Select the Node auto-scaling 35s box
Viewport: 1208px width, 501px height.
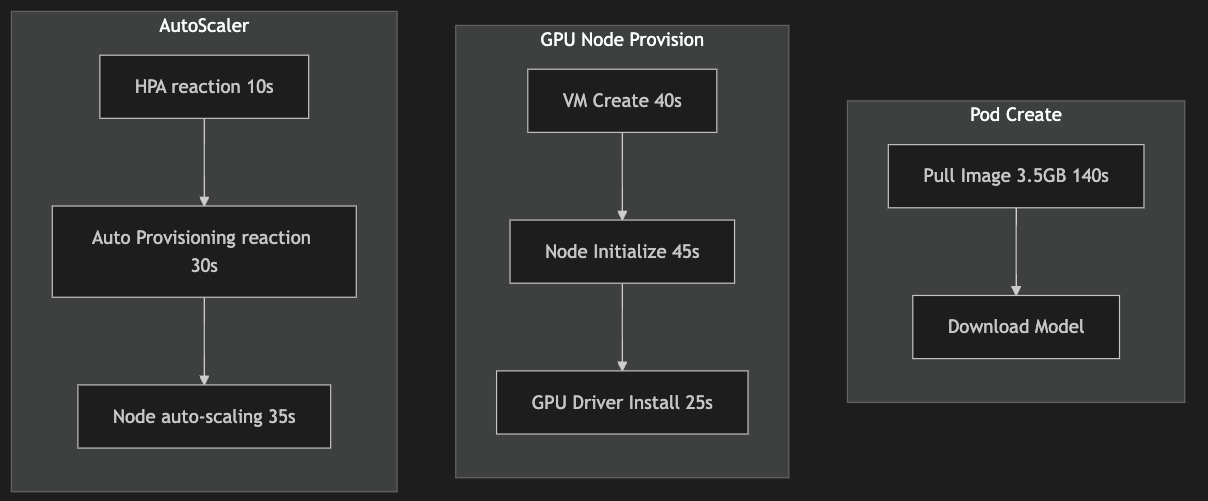coord(204,416)
